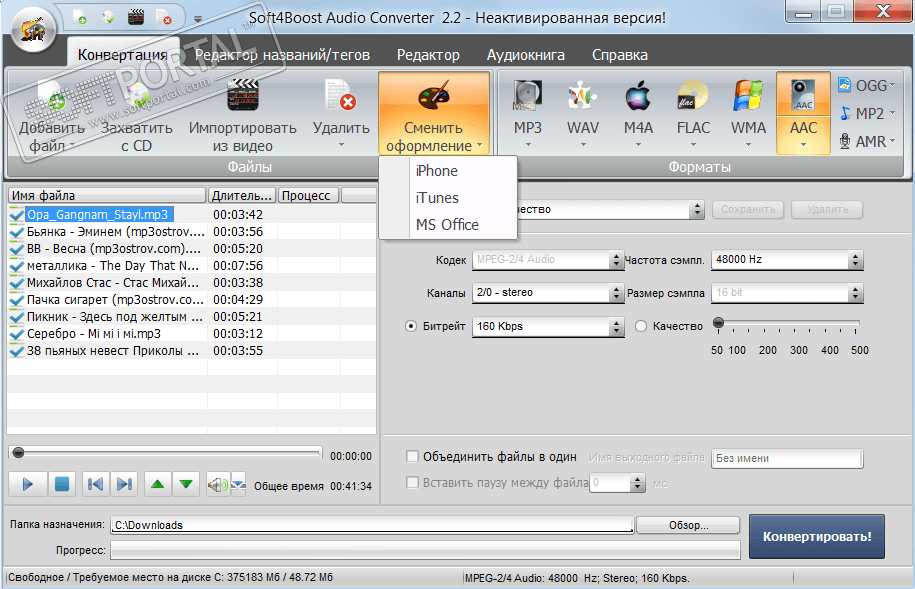Click the application logo orb button
Viewport: 915px width, 589px height.
[33, 28]
